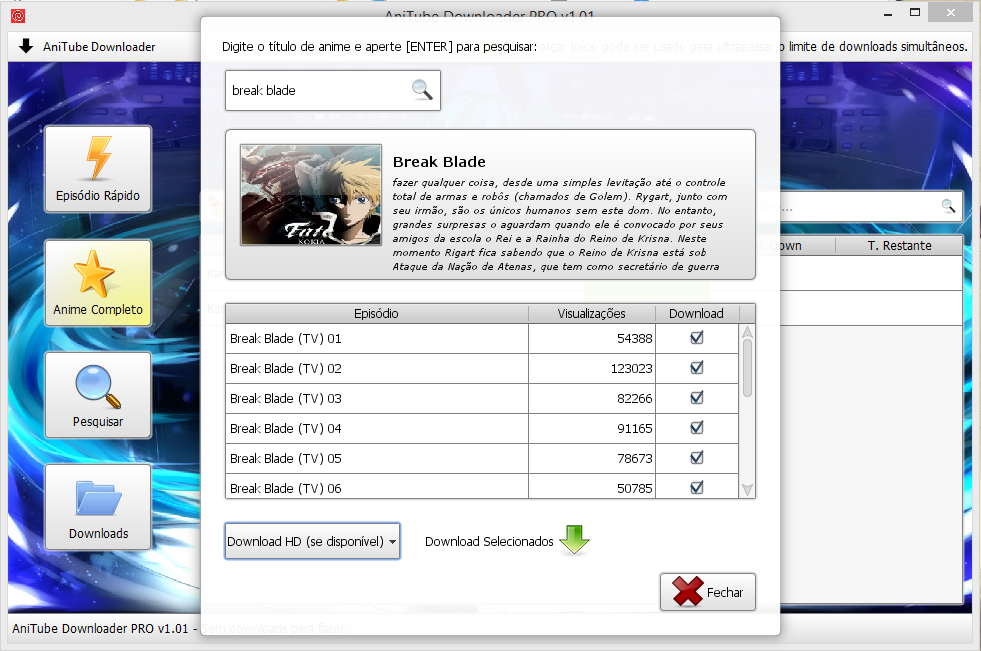This screenshot has width=981, height=651.
Task: Click the views value 82266
Action: click(x=634, y=398)
